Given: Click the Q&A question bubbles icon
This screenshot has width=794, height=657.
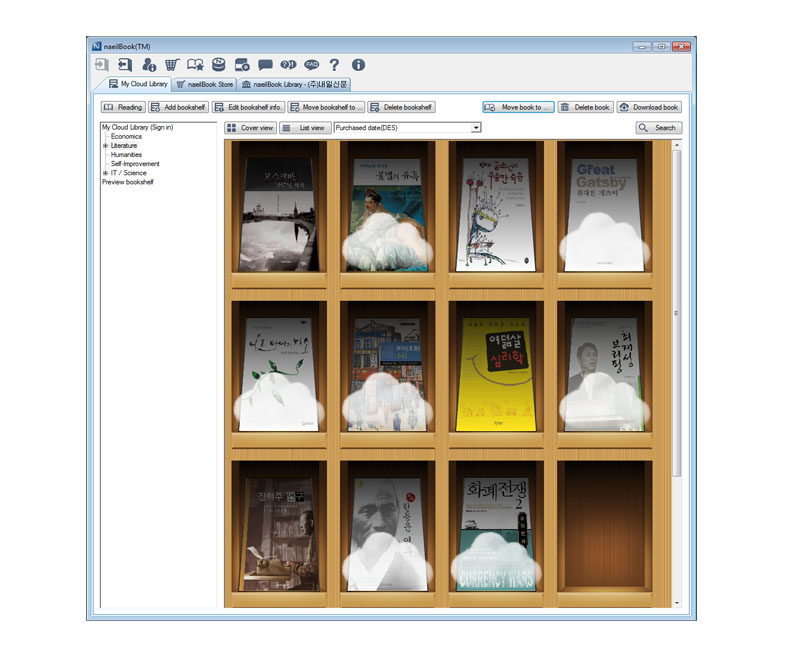Looking at the screenshot, I should [x=289, y=65].
